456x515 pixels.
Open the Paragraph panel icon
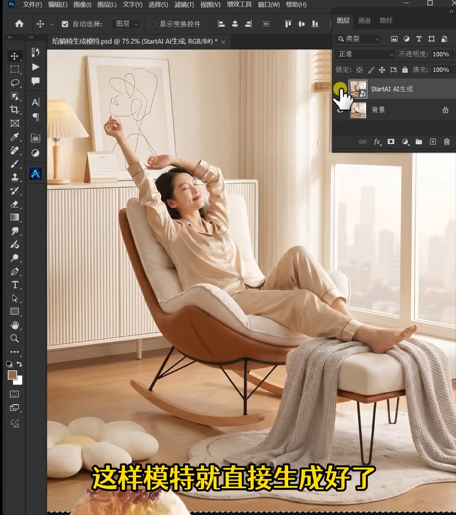(35, 117)
